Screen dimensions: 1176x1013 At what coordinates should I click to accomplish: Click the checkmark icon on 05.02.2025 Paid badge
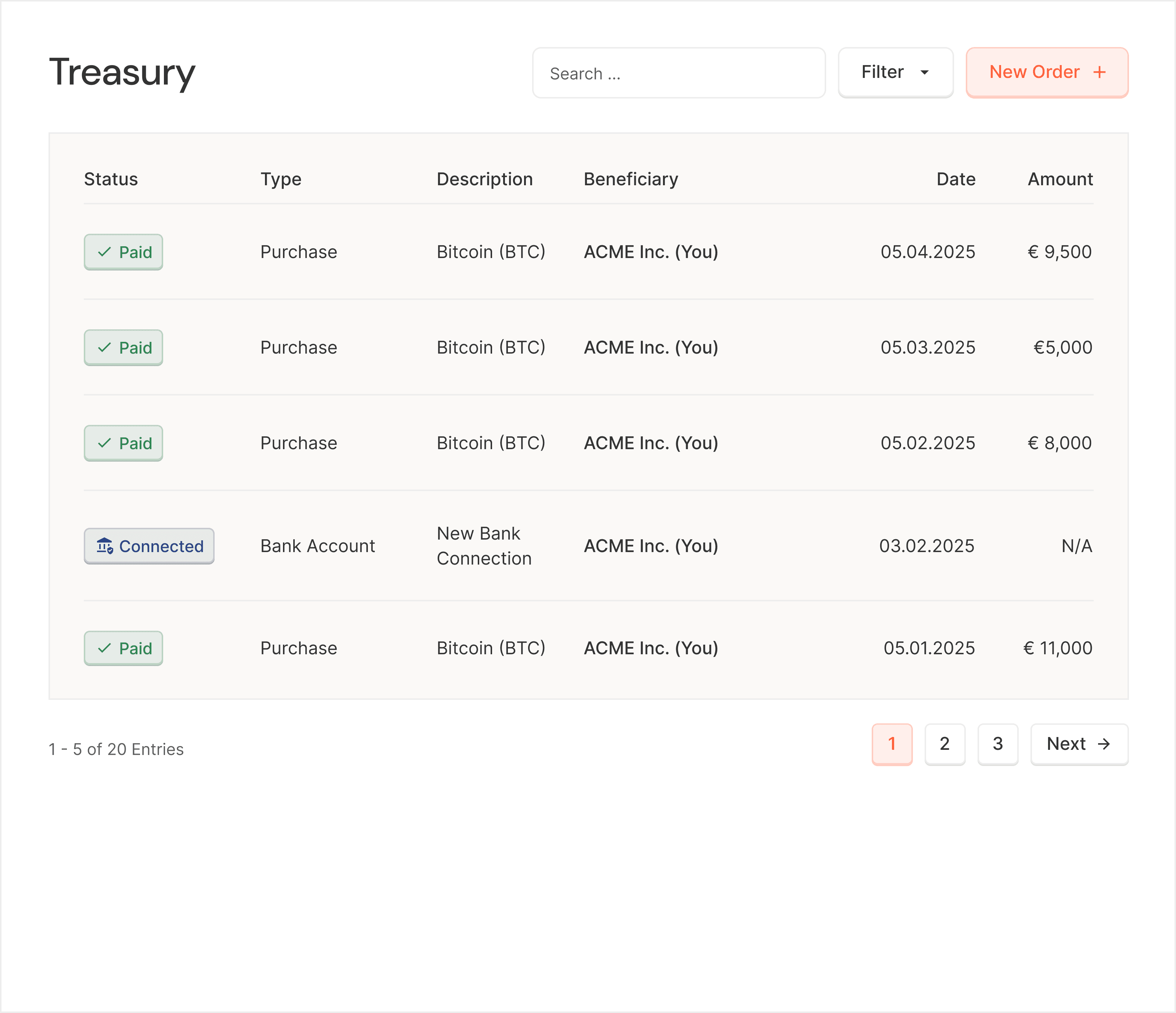[104, 443]
